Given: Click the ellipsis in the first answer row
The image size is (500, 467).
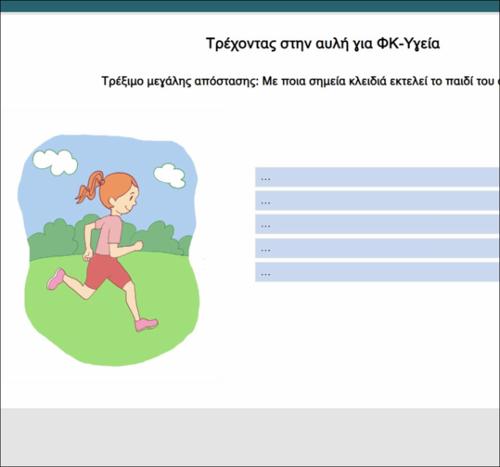Looking at the screenshot, I should click(x=266, y=179).
